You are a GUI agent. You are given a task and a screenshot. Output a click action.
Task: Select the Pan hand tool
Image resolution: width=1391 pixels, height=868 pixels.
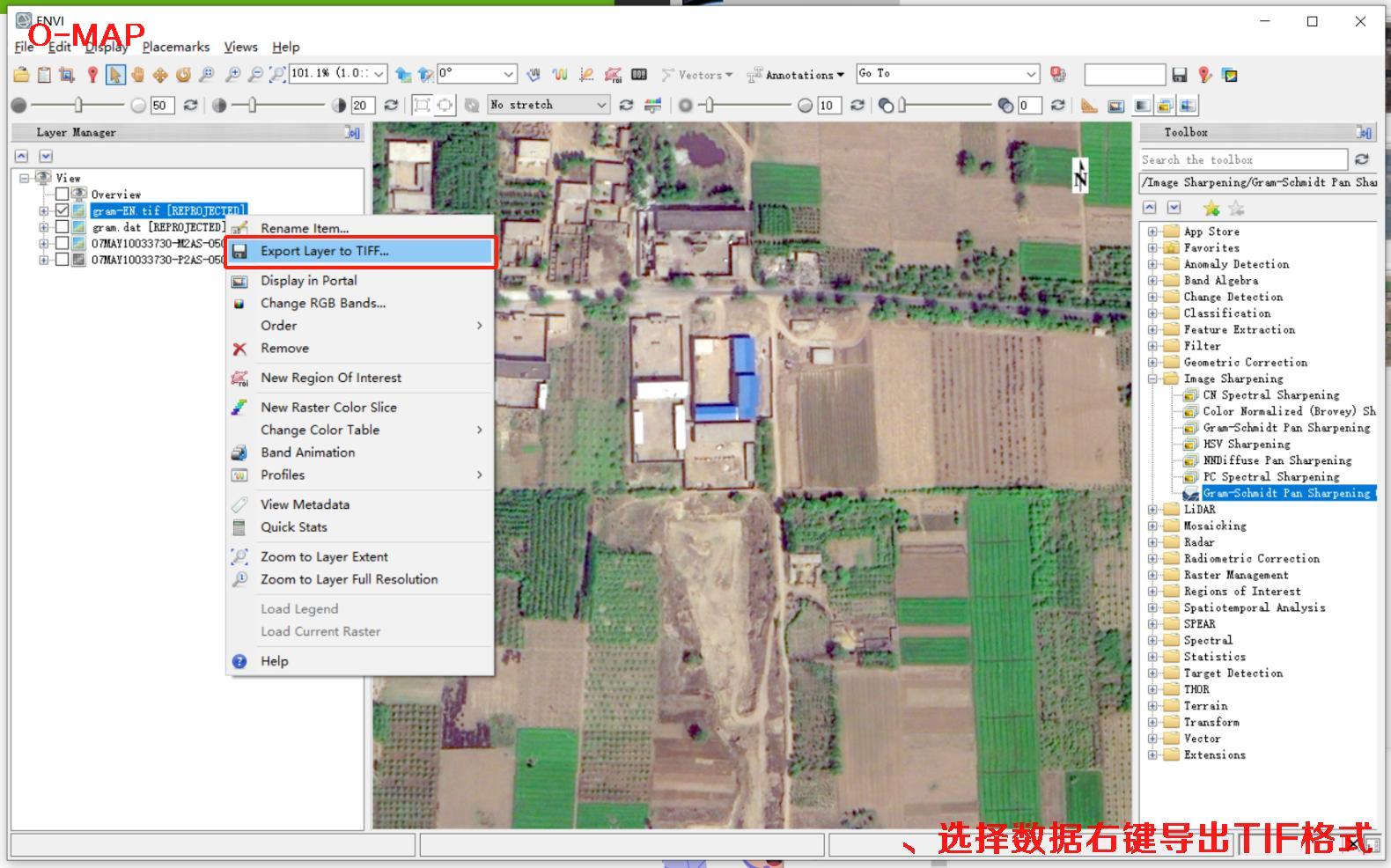point(137,75)
